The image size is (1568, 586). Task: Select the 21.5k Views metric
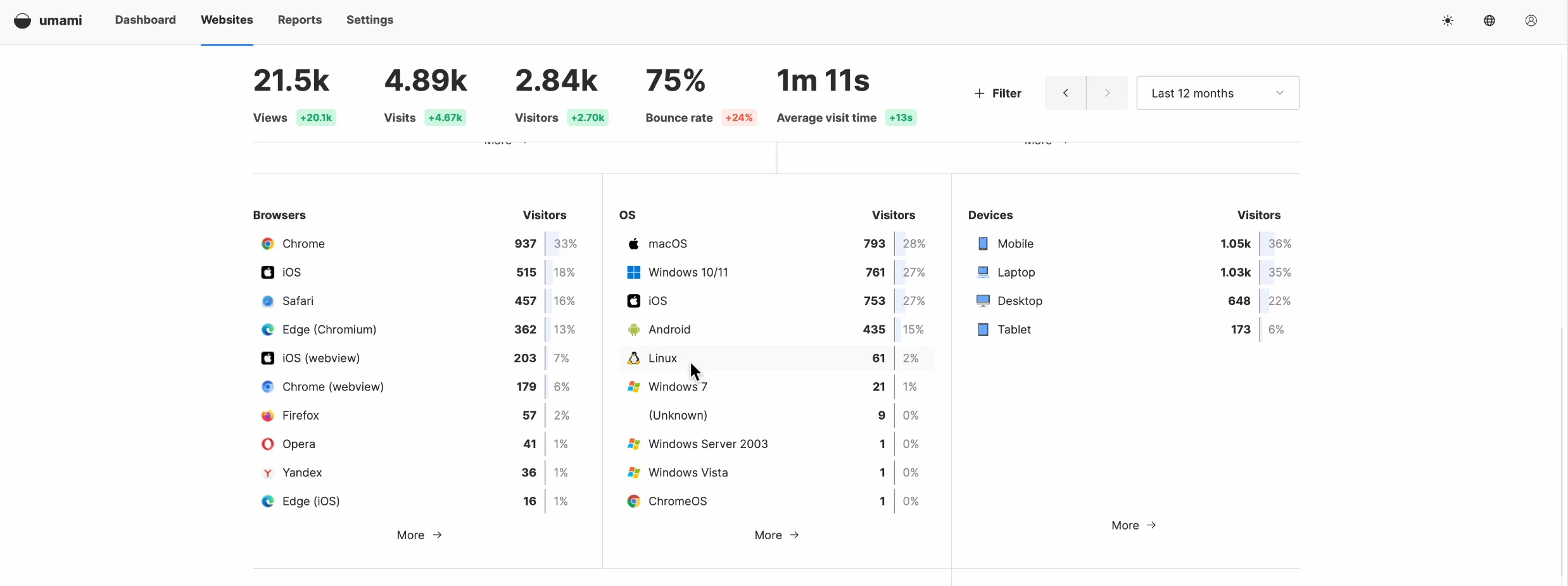point(291,80)
